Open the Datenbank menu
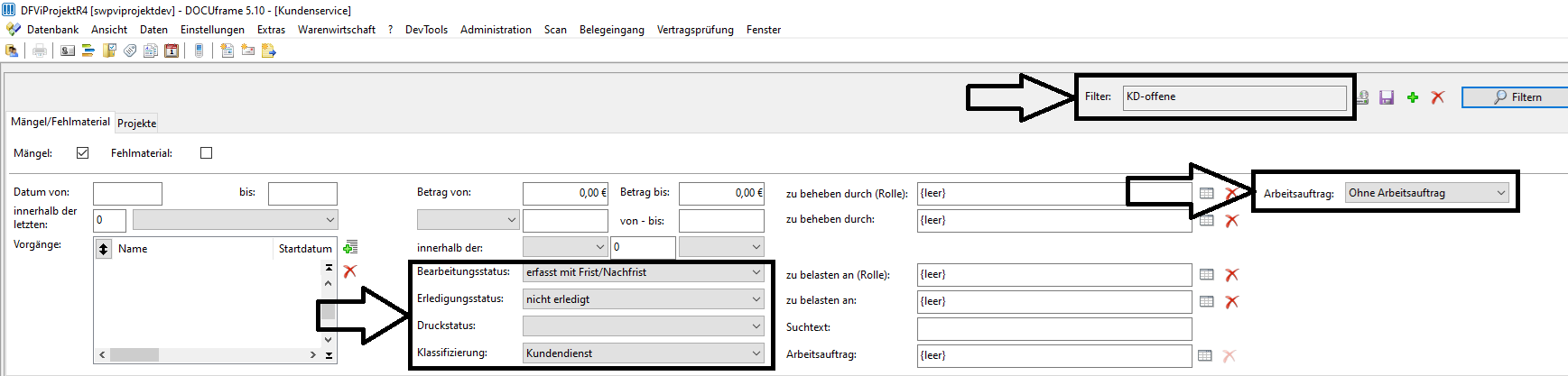 pyautogui.click(x=52, y=30)
